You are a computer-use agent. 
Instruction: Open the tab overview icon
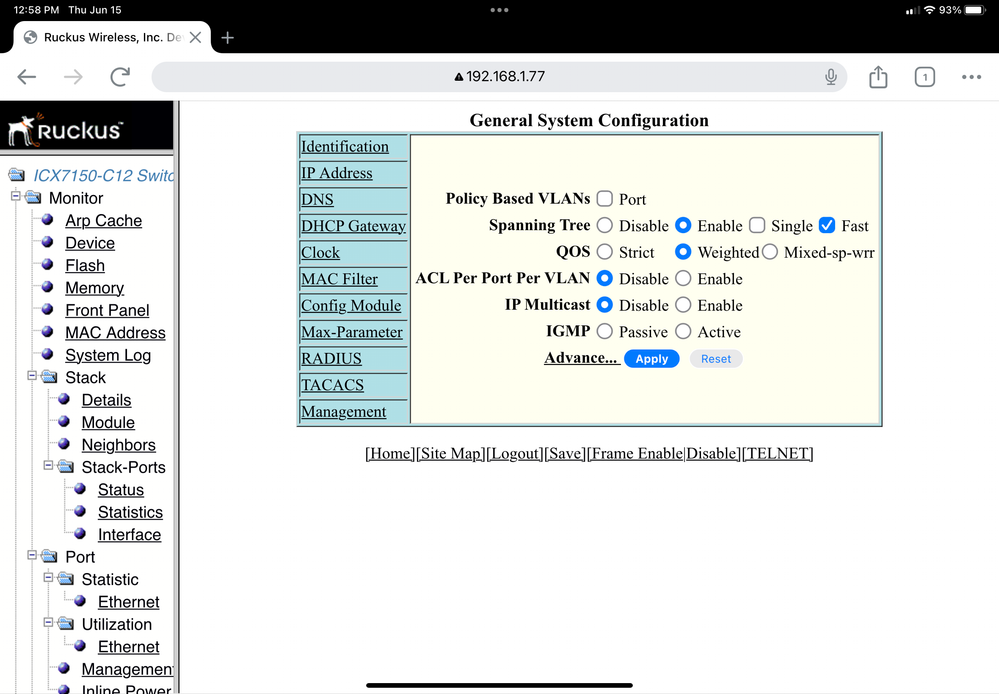925,77
